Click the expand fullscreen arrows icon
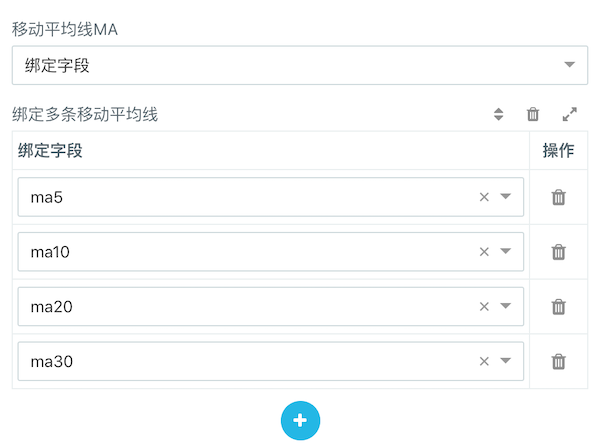 click(570, 114)
